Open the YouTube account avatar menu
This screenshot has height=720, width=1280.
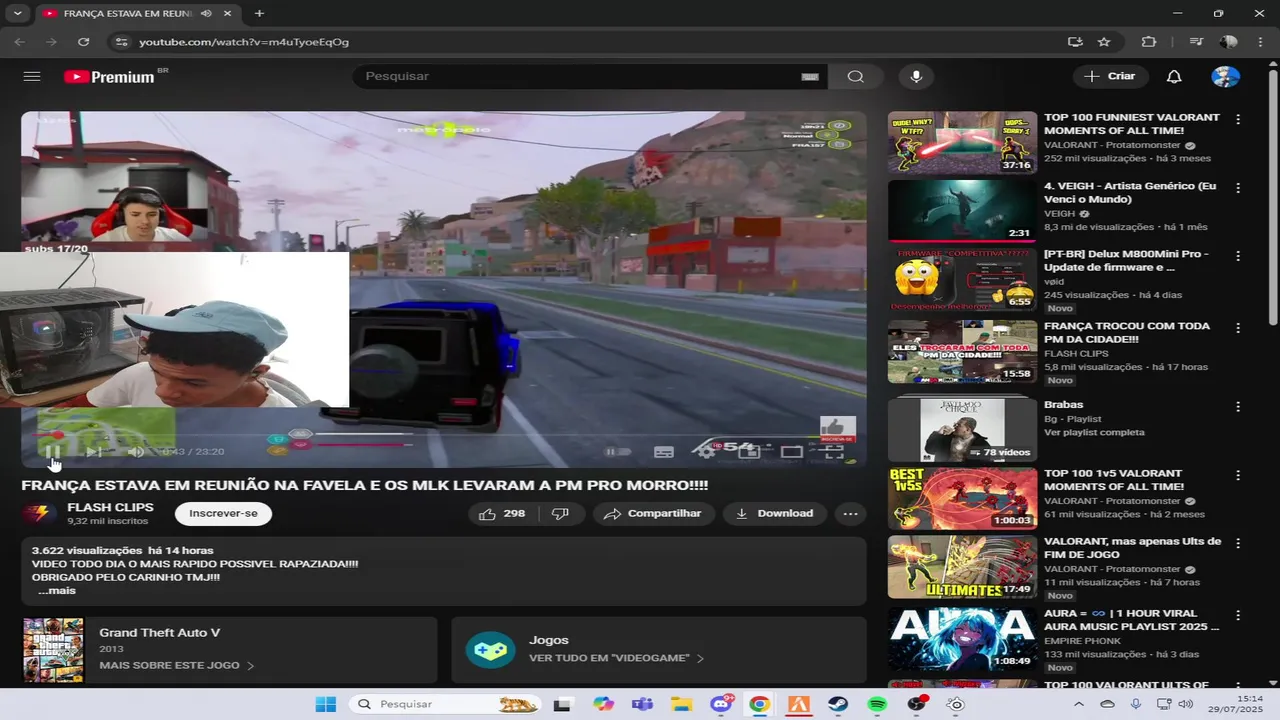1225,77
